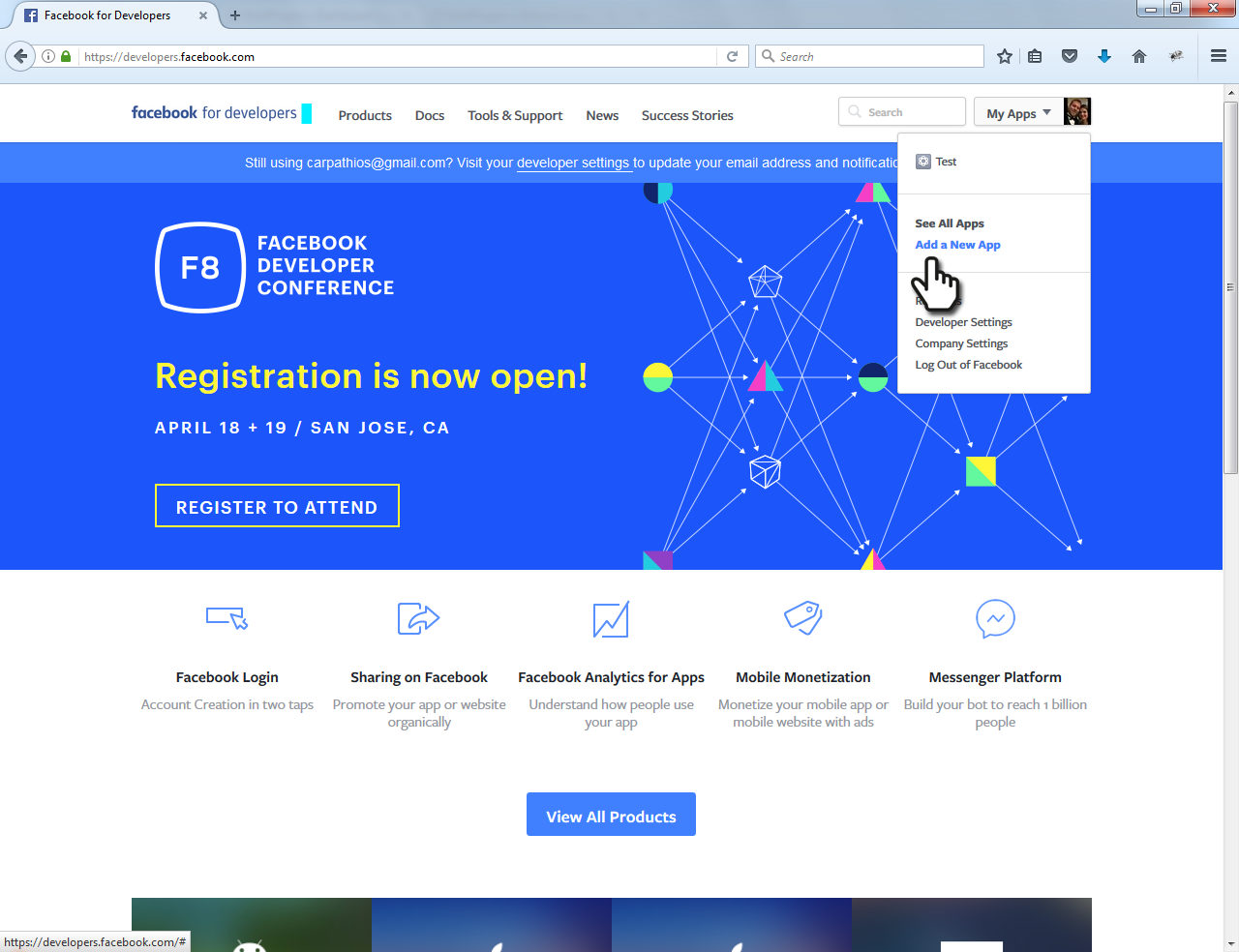Open the Facebook Login product link
1239x952 pixels.
point(227,677)
